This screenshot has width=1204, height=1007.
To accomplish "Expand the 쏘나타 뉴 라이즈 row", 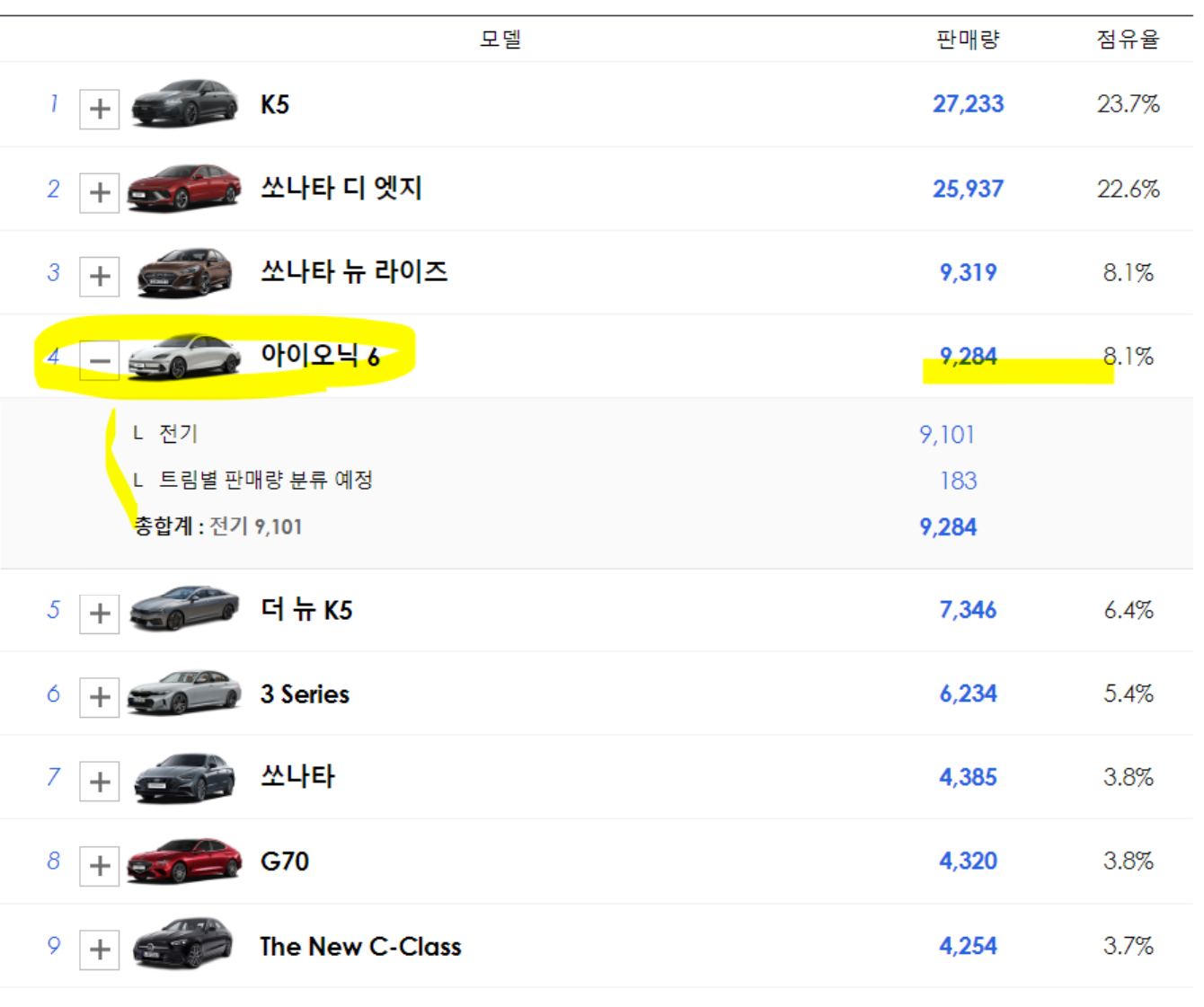I will (x=100, y=276).
